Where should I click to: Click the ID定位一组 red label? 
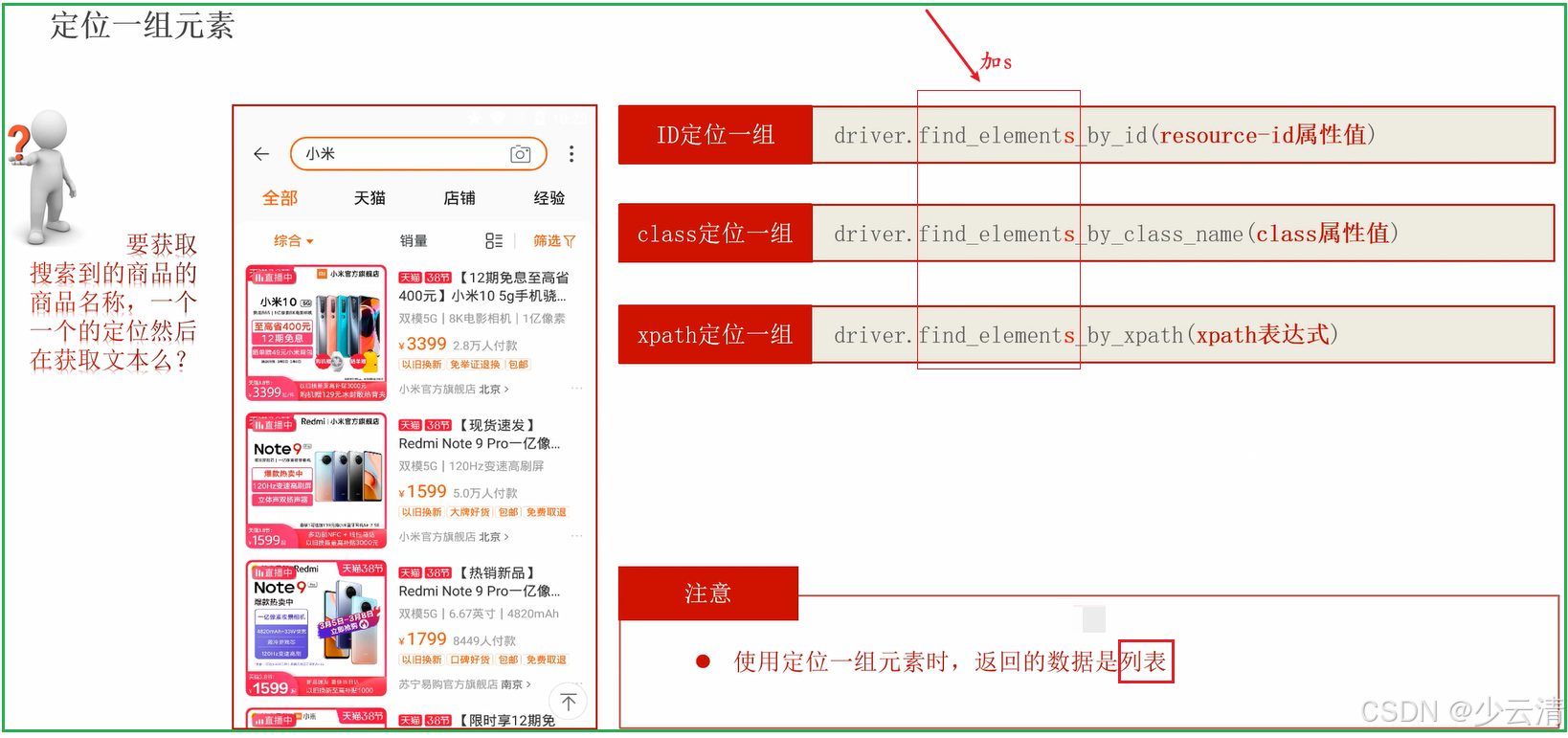click(x=715, y=135)
